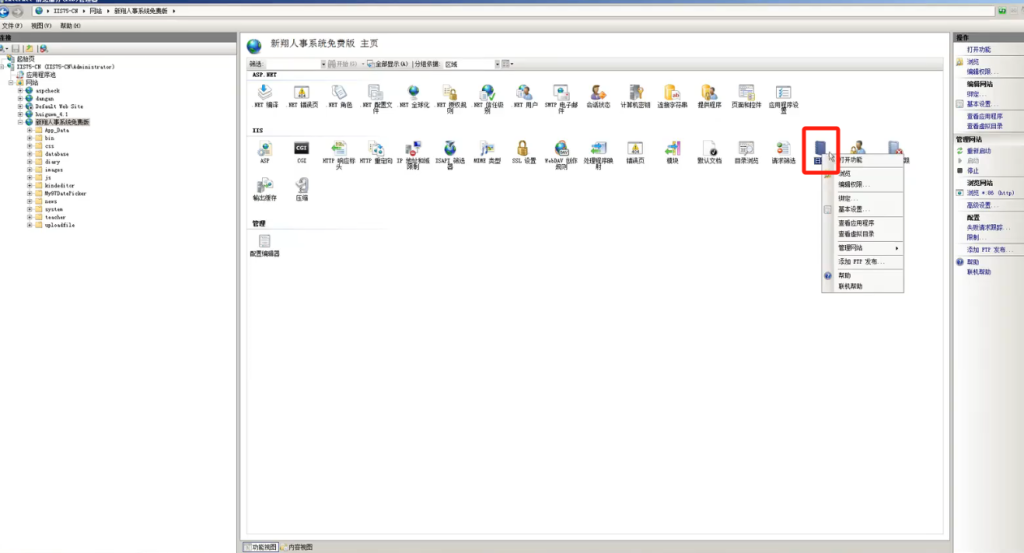The width and height of the screenshot is (1024, 553).
Task: Choose 打开功能 in the context menu
Action: 851,160
